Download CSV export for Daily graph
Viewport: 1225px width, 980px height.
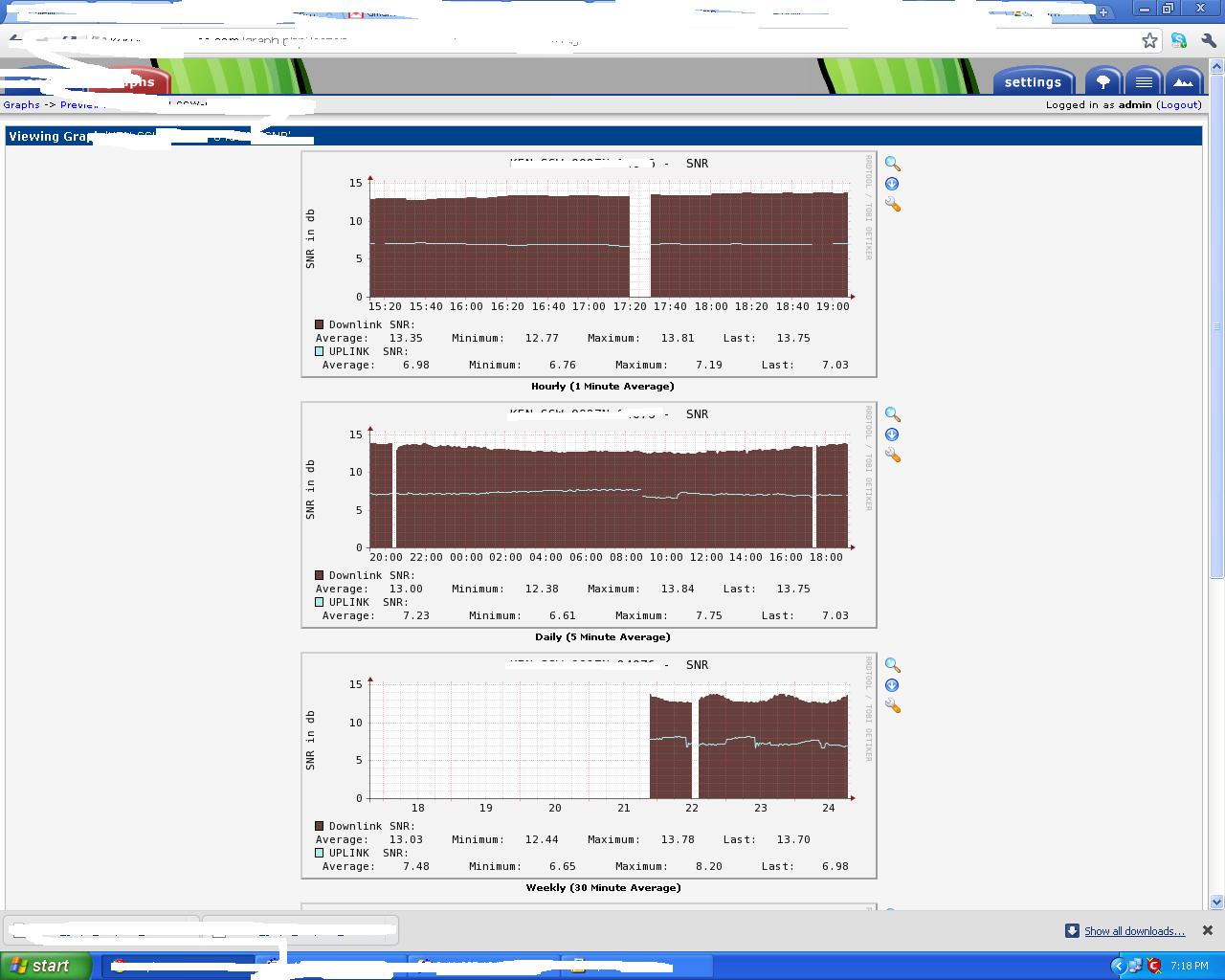[891, 434]
